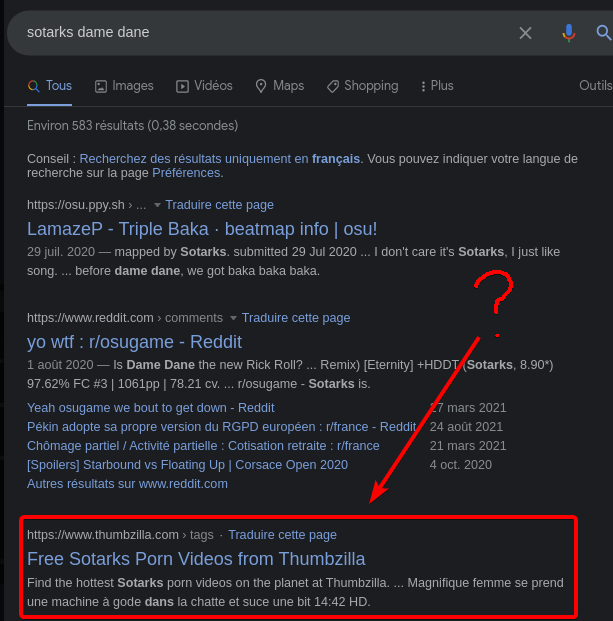Click the https://www.reddit.com › comments breadcrumb
This screenshot has height=621, width=613.
[x=125, y=318]
